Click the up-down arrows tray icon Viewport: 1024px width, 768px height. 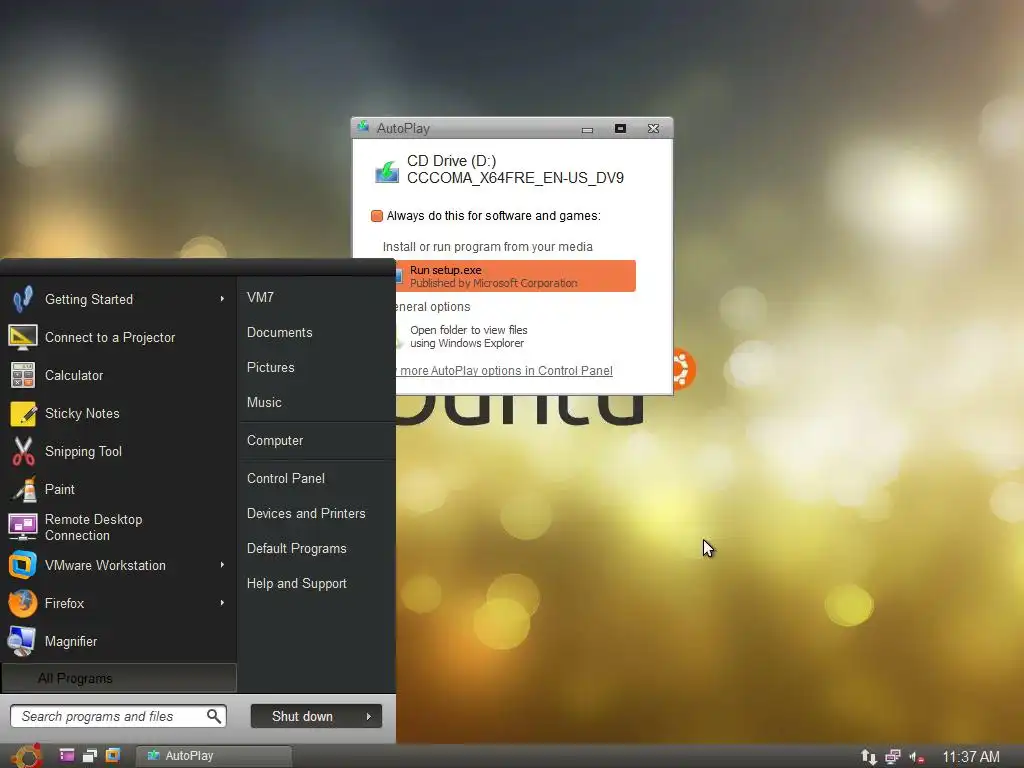pos(869,757)
